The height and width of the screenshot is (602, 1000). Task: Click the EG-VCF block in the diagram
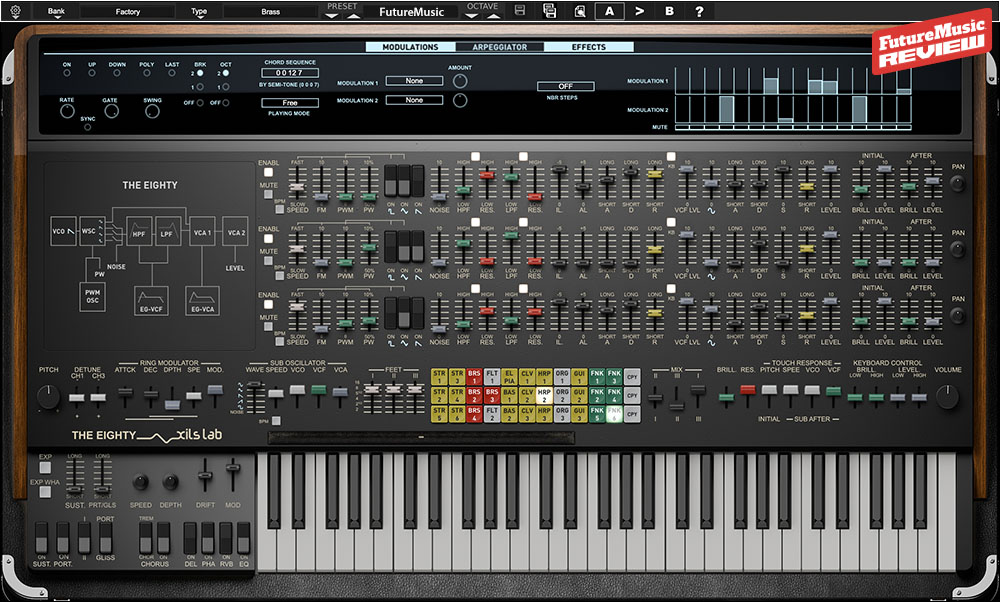152,301
